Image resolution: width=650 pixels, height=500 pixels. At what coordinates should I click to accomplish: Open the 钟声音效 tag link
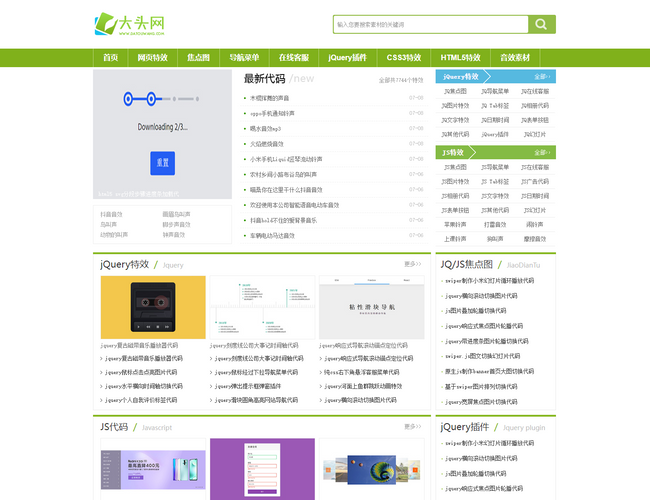174,235
